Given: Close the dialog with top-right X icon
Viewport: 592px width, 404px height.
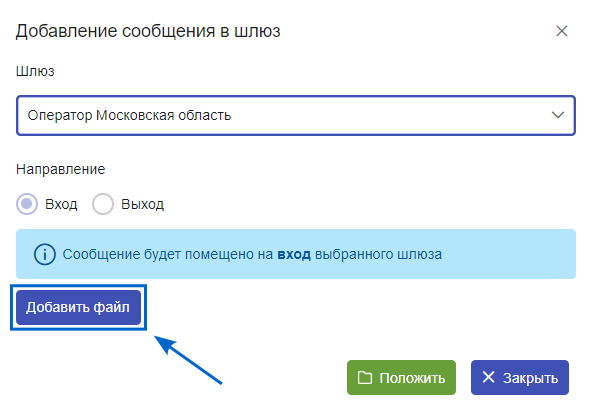Looking at the screenshot, I should pos(562,31).
